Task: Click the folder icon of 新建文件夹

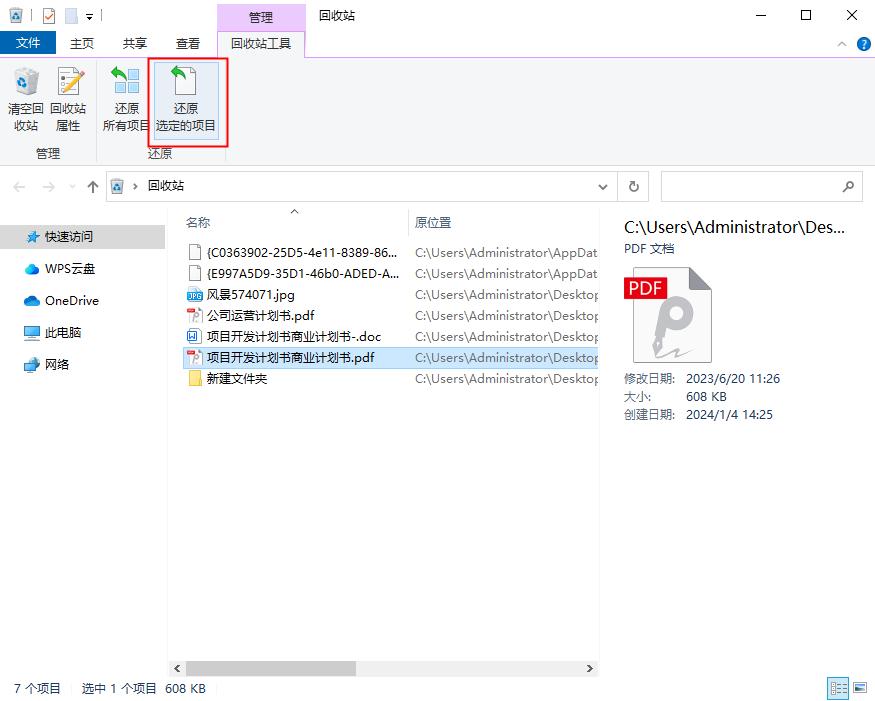Action: pos(195,378)
